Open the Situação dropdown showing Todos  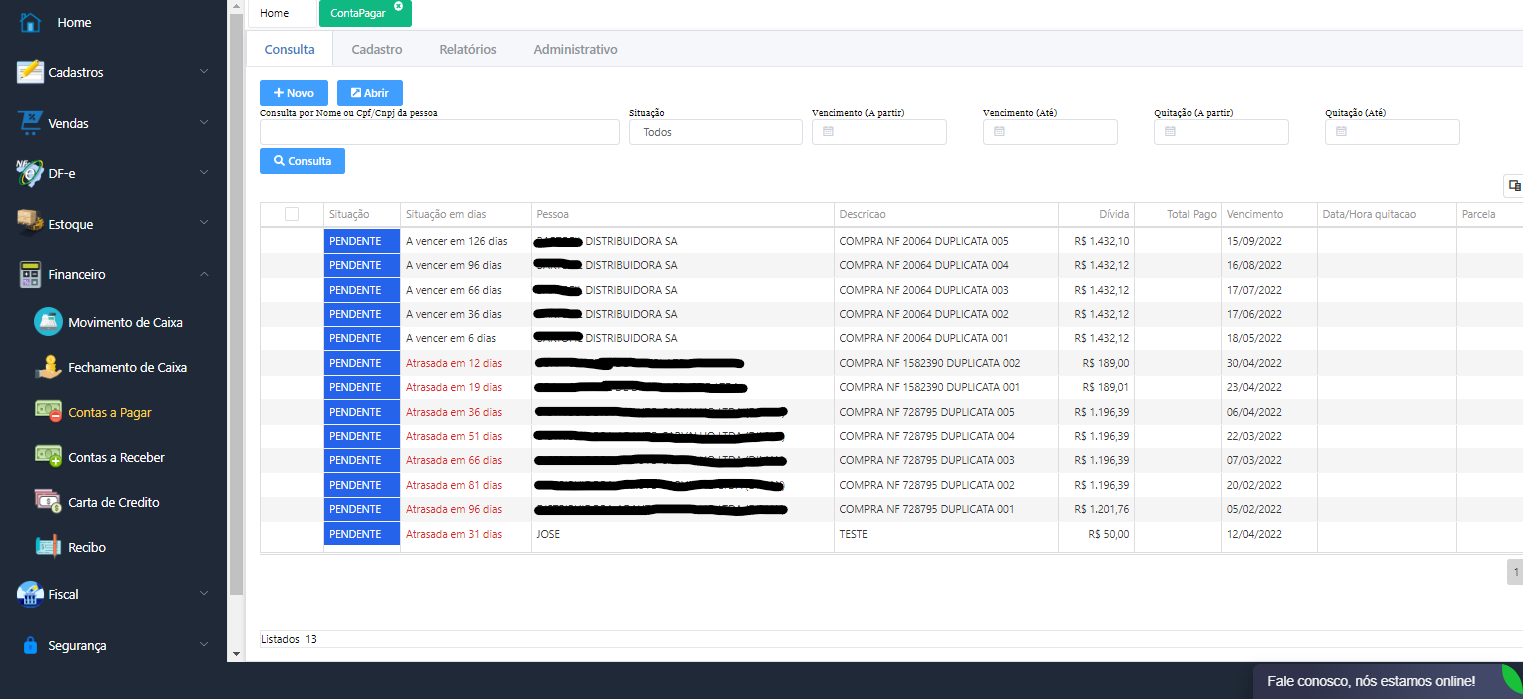pyautogui.click(x=715, y=132)
